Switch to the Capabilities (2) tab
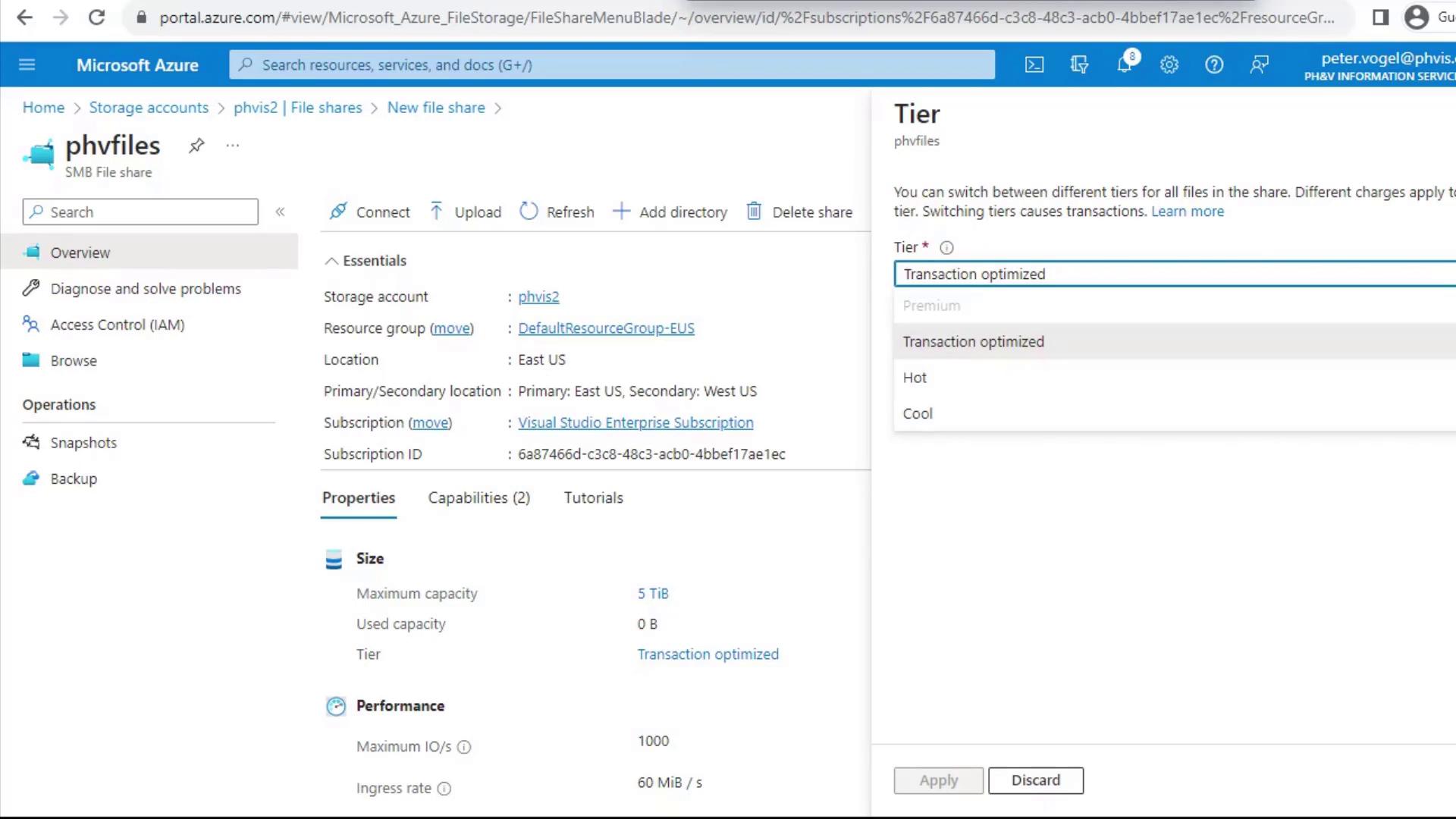The height and width of the screenshot is (819, 1456). click(x=479, y=498)
